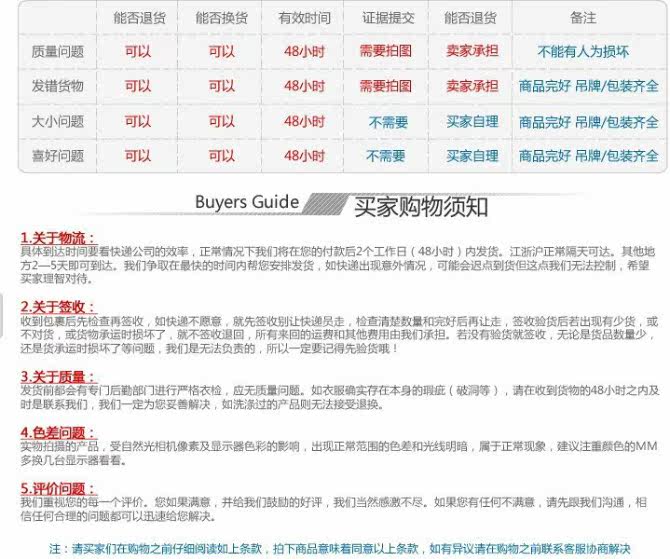Select the 喜好问题 row label

[58, 156]
